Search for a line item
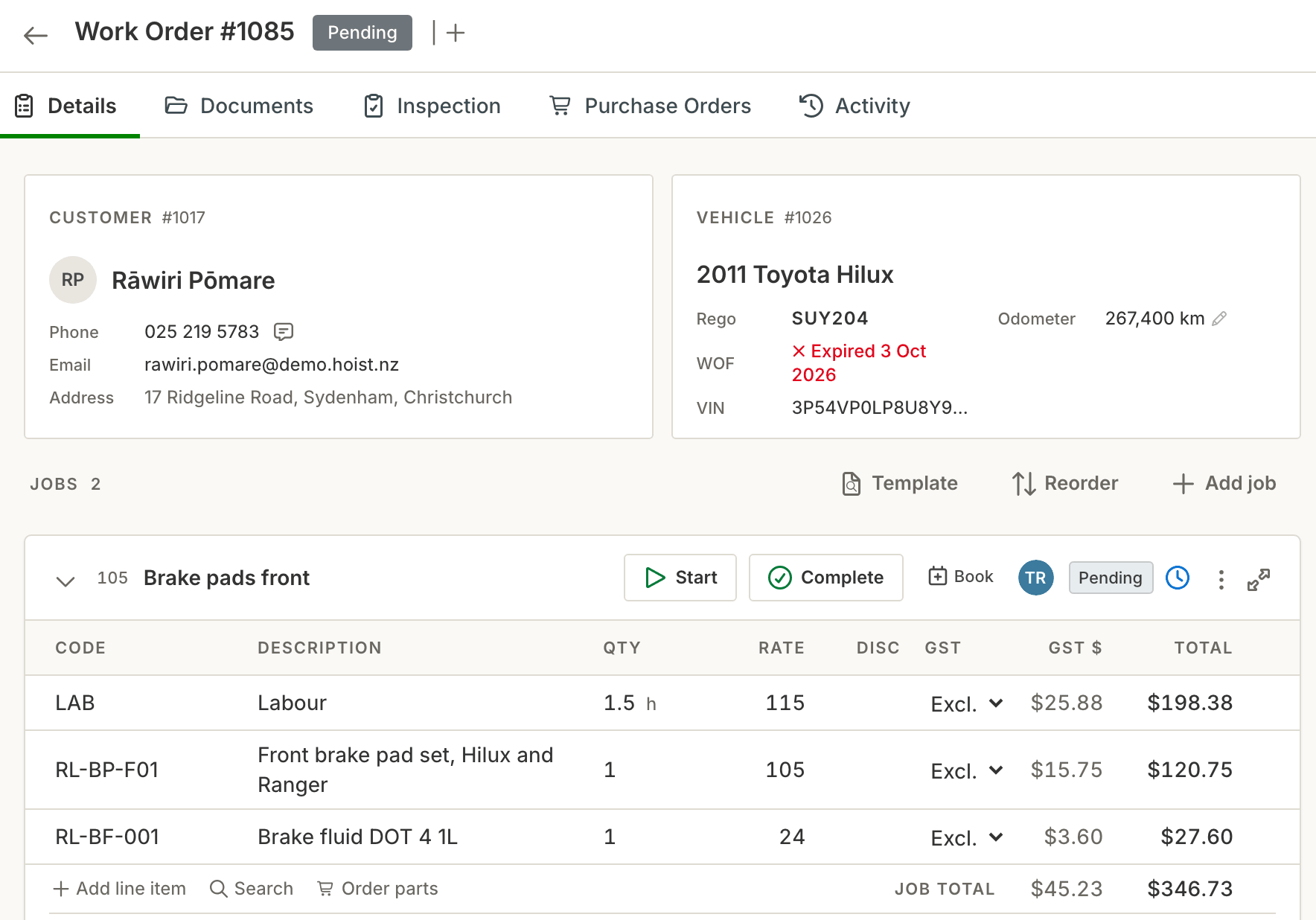Image resolution: width=1316 pixels, height=920 pixels. click(x=252, y=889)
